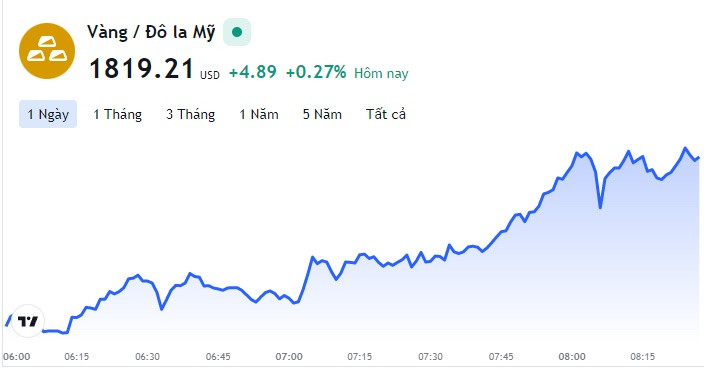
Task: Click the 06:00 time axis label
Action: (17, 357)
